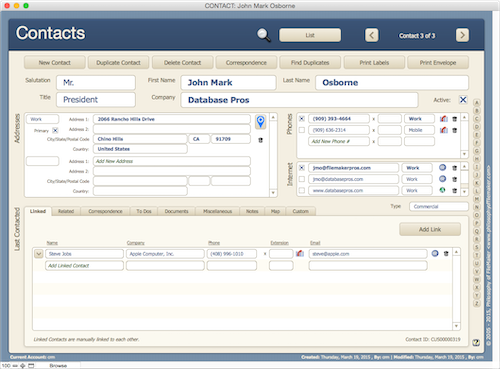Dial the (909) 636-2314 phone icon
The height and width of the screenshot is (369, 500).
[x=444, y=130]
